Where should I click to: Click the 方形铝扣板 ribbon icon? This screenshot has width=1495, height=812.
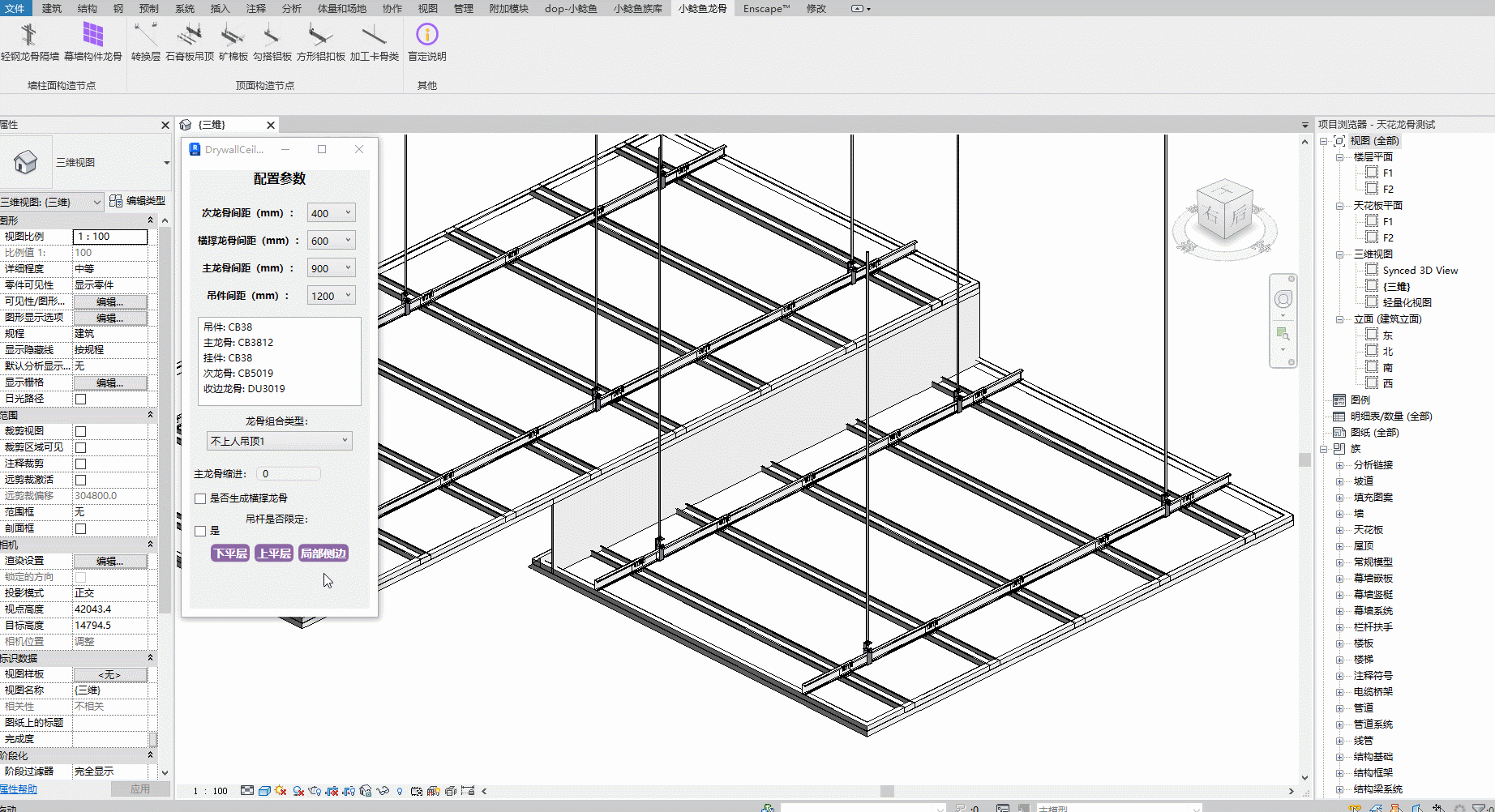(x=320, y=36)
